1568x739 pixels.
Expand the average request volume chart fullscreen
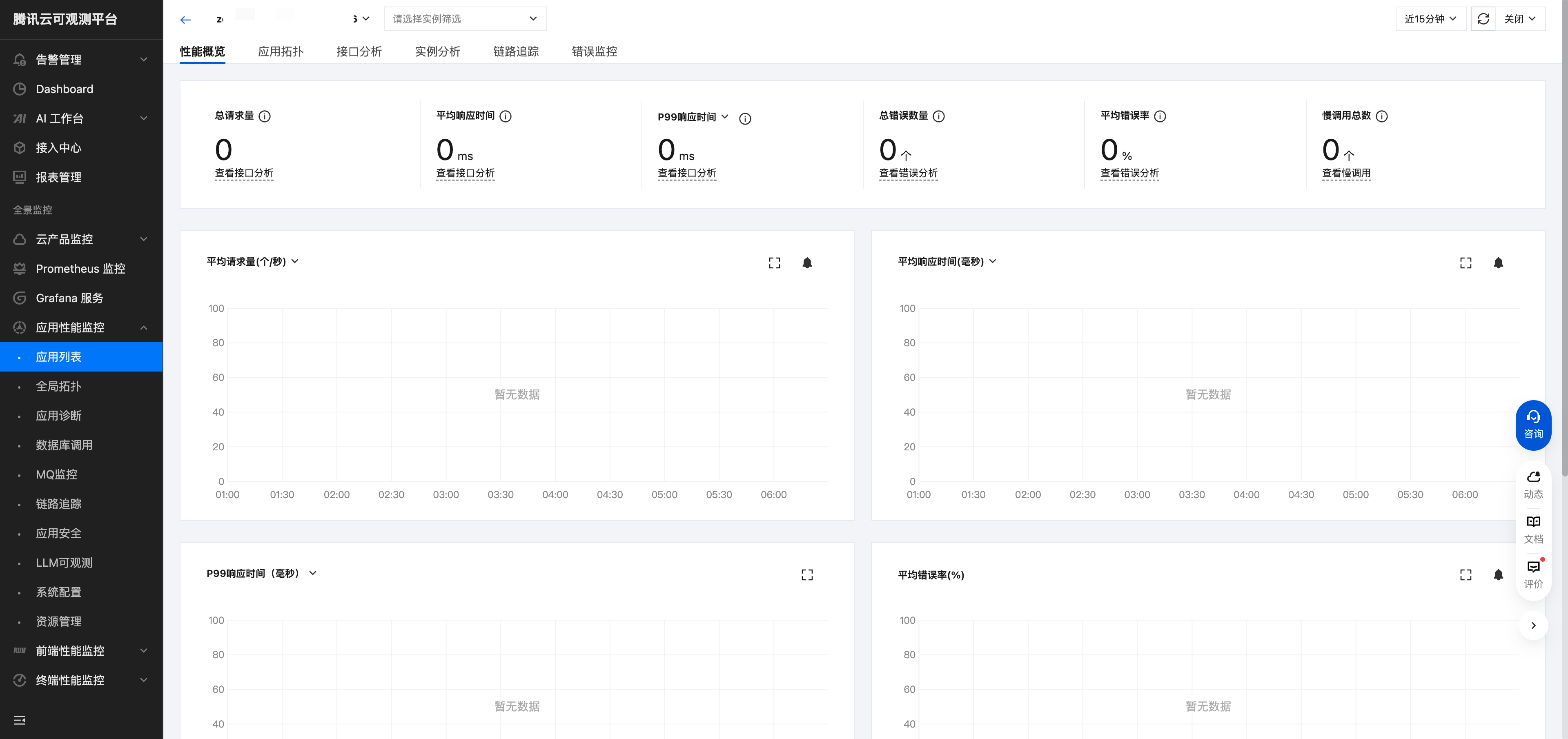774,263
